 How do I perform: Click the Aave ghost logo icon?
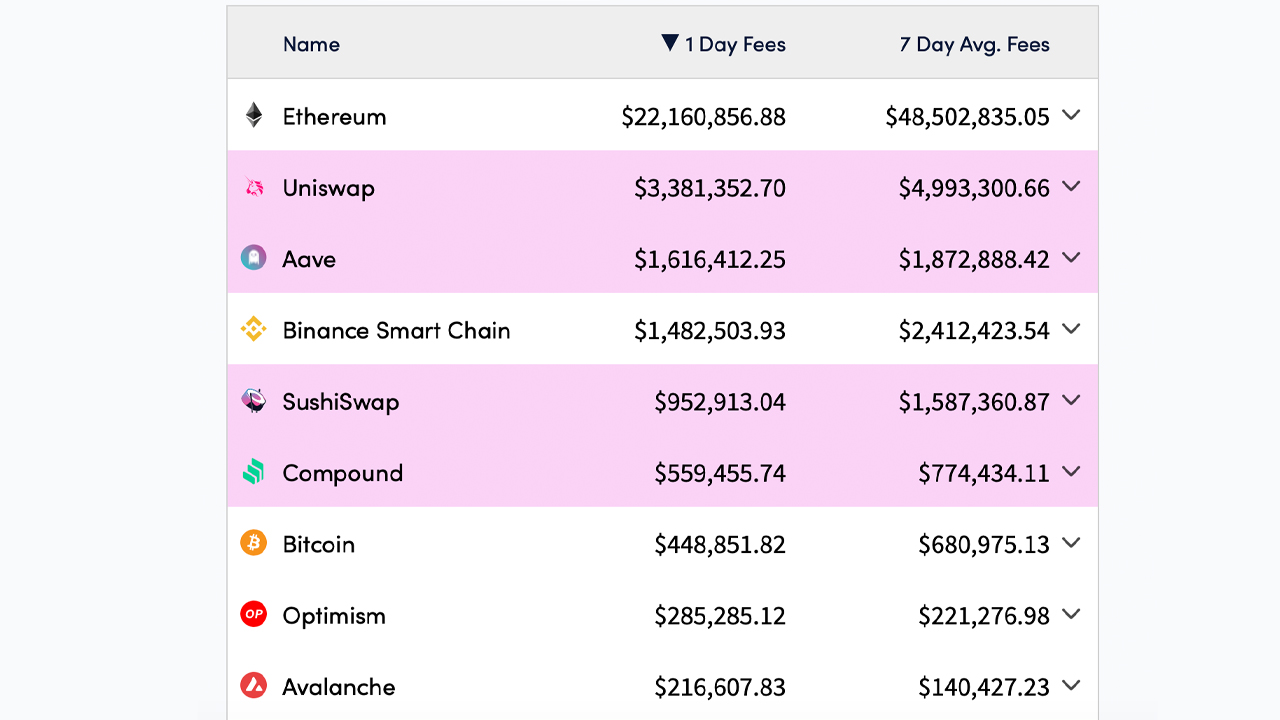(254, 258)
